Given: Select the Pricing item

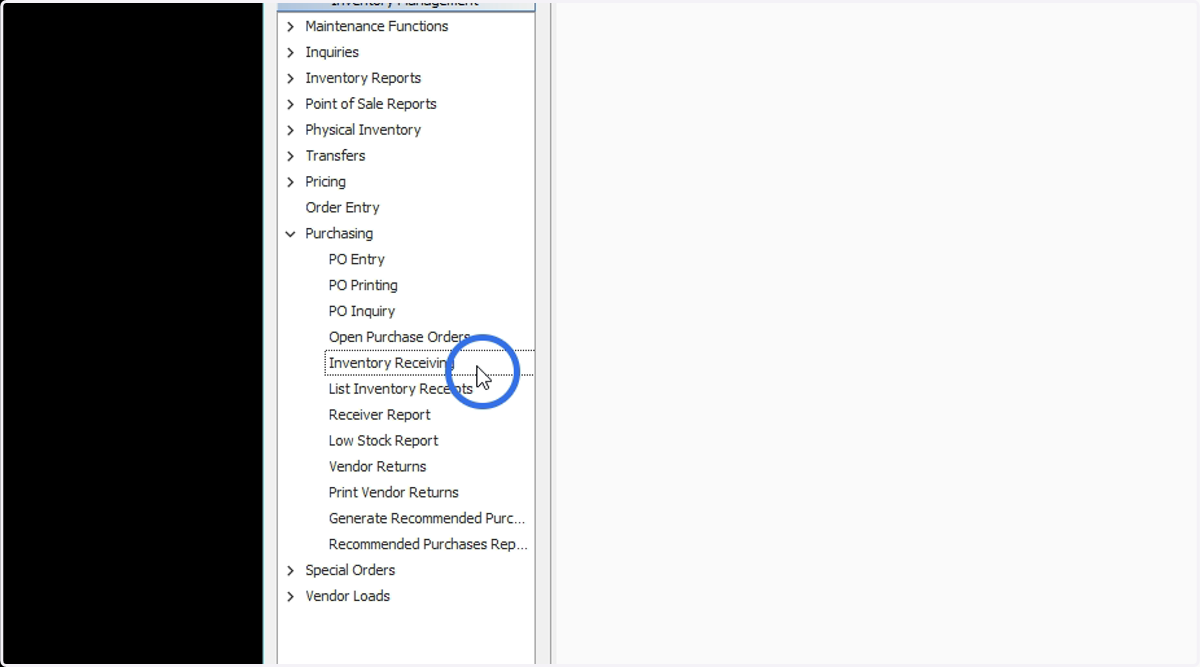Looking at the screenshot, I should tap(325, 182).
